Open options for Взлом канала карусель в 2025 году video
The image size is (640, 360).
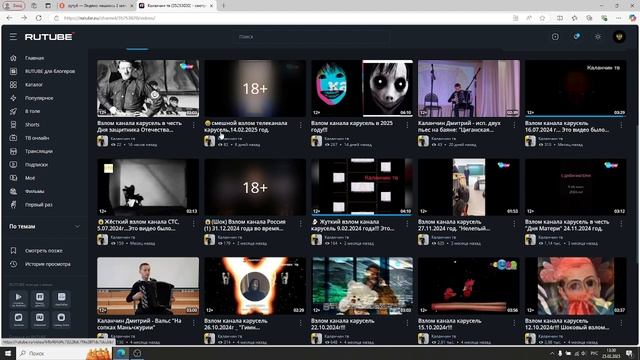point(407,125)
